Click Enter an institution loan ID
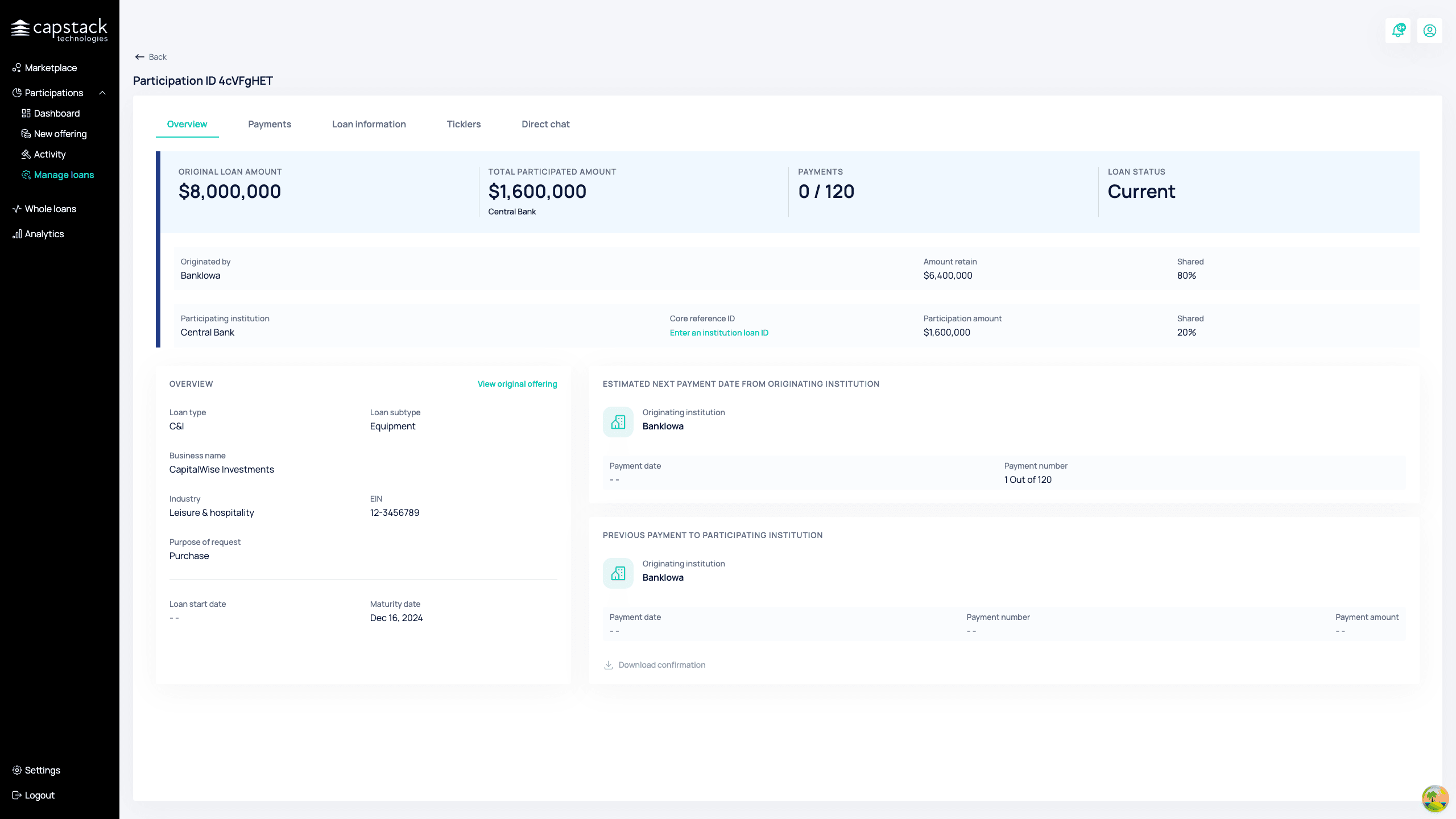Image resolution: width=1456 pixels, height=819 pixels. [719, 333]
